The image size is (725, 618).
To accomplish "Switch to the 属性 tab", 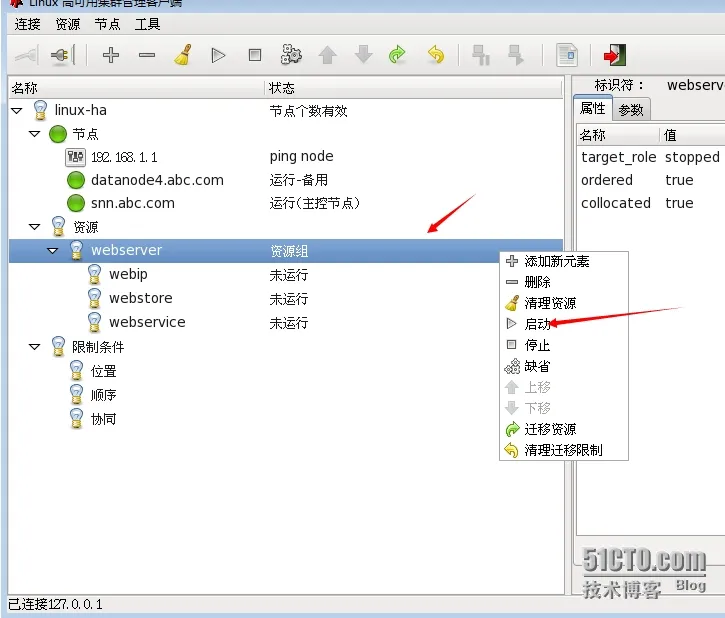I will (593, 109).
